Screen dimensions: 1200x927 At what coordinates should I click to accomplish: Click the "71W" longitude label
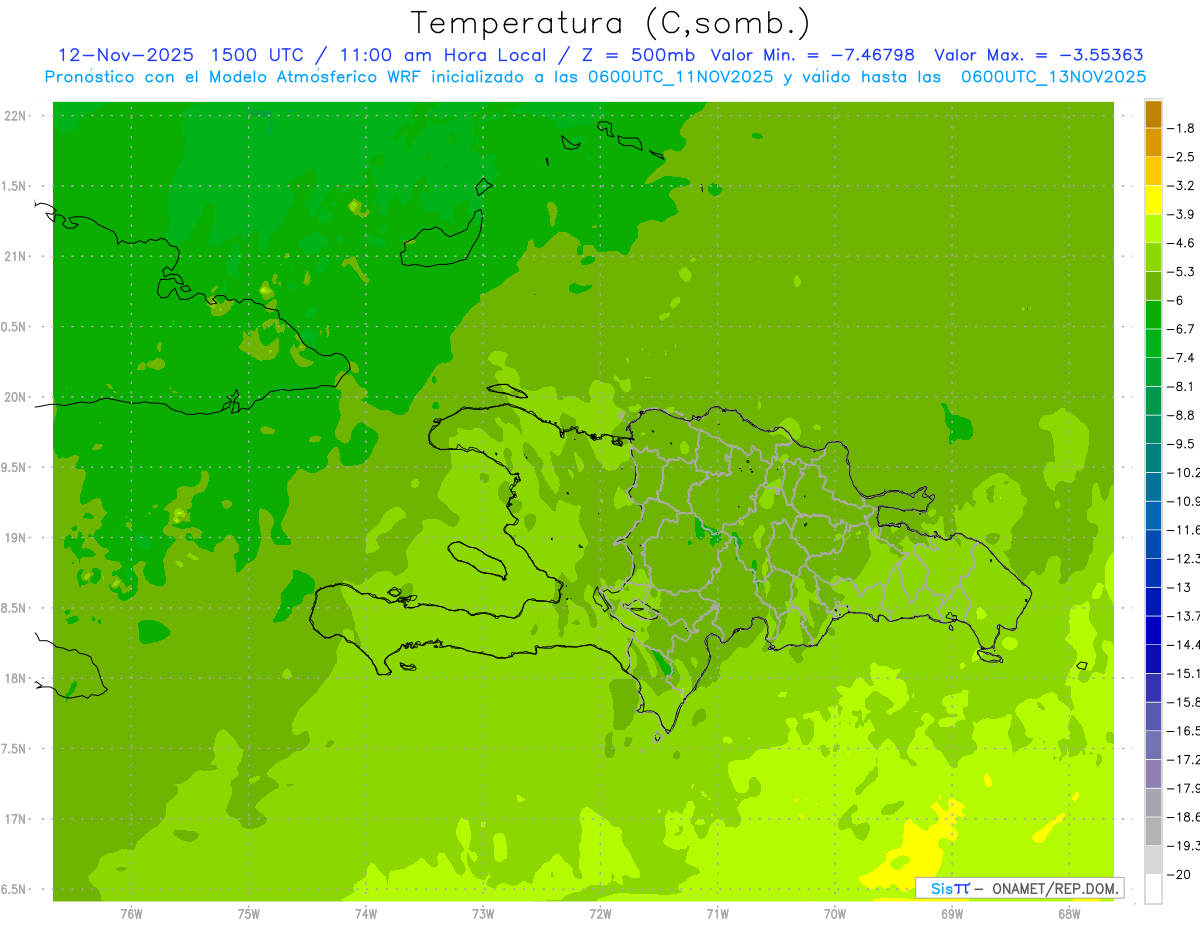[x=717, y=913]
